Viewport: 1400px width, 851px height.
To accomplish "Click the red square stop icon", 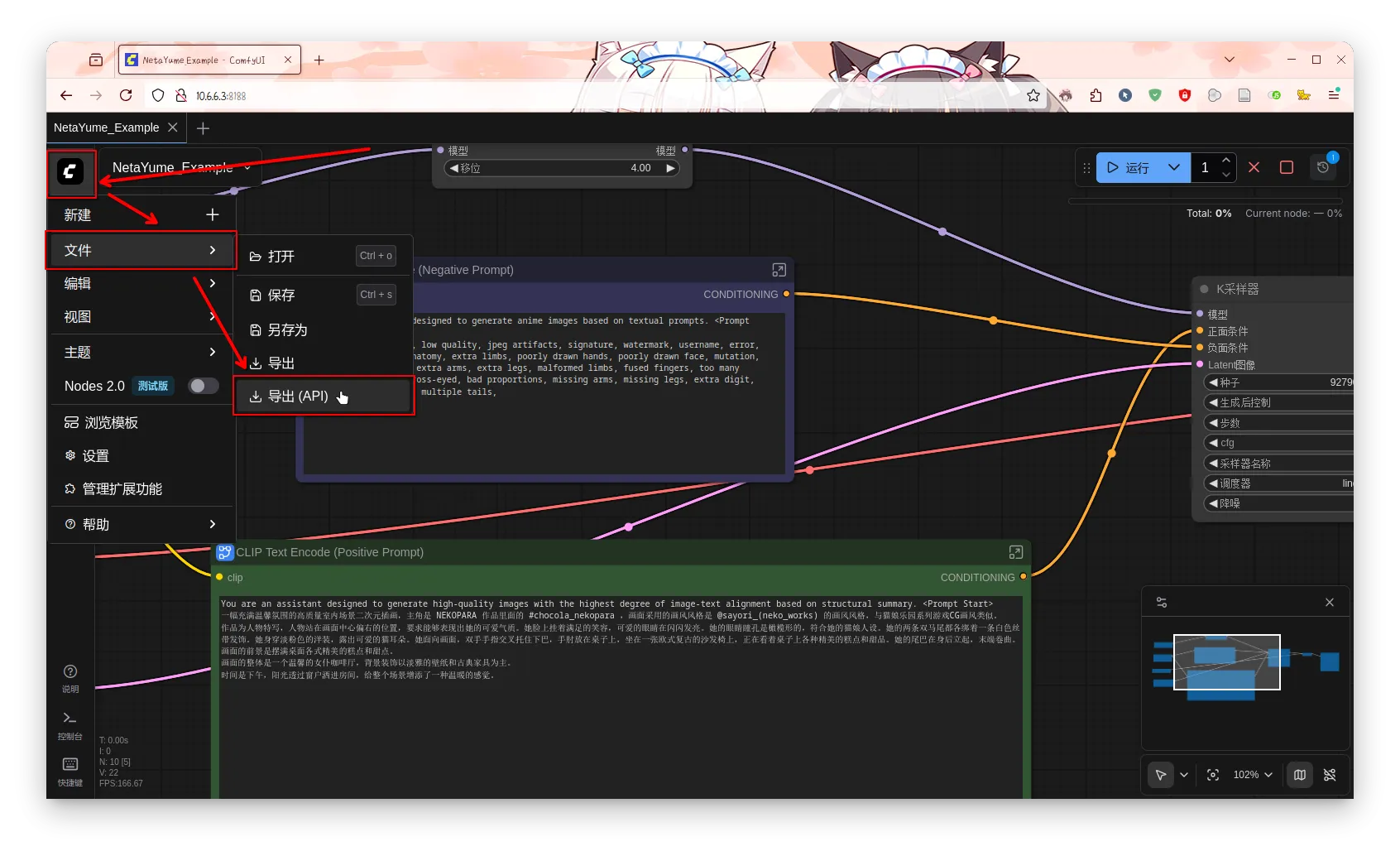I will pyautogui.click(x=1286, y=167).
